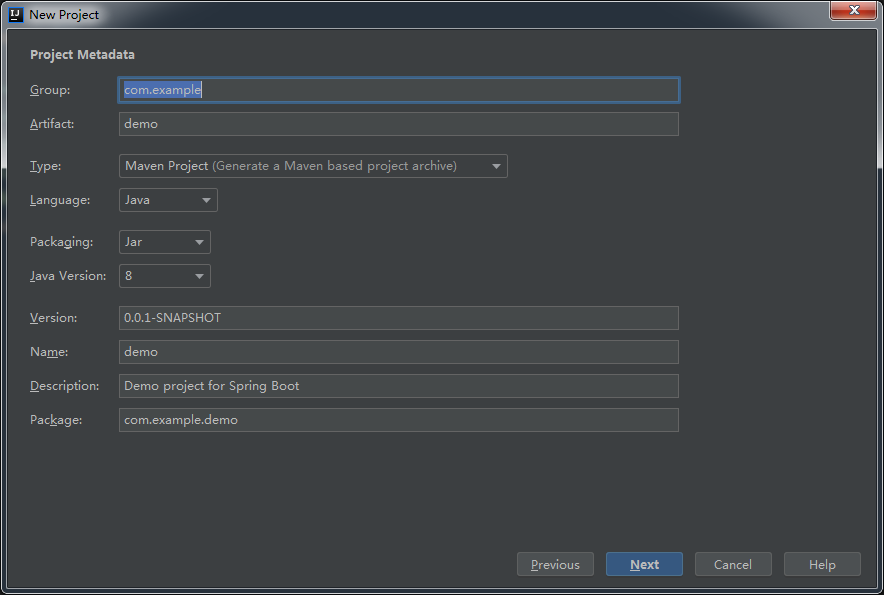Image resolution: width=884 pixels, height=595 pixels.
Task: Select the Version field showing 0.0.1-SNAPSHOT
Action: tap(400, 317)
